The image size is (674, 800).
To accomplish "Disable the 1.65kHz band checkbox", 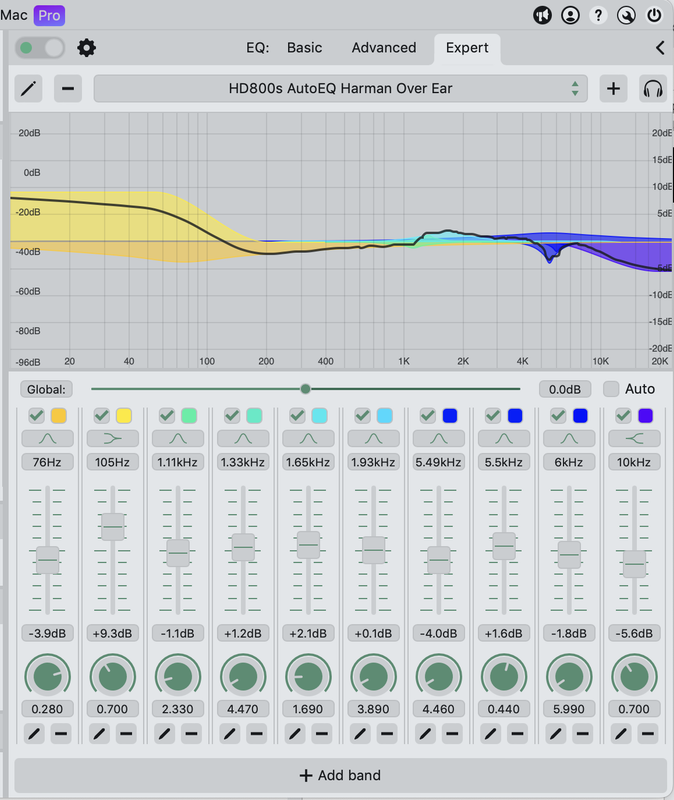I will point(297,416).
